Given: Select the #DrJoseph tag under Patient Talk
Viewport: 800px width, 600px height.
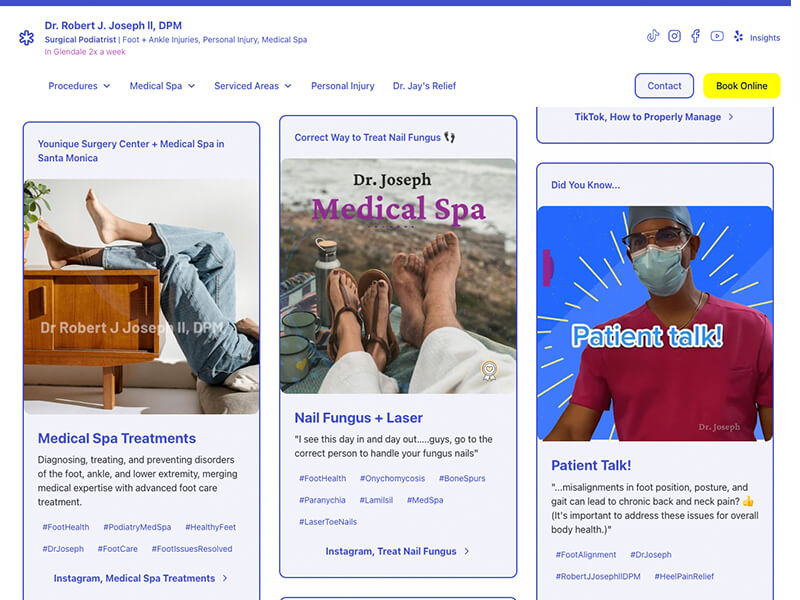Looking at the screenshot, I should pos(651,555).
